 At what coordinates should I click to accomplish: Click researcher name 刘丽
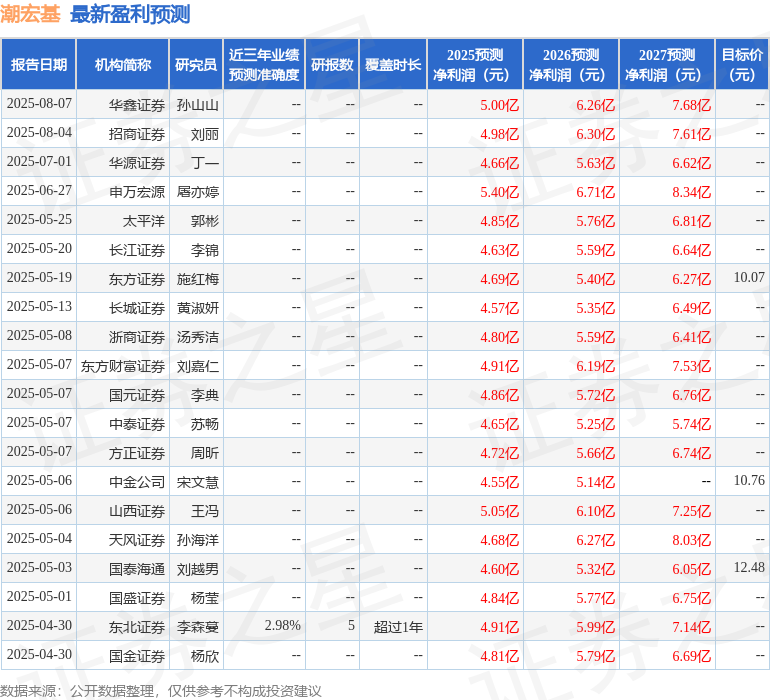[x=205, y=134]
